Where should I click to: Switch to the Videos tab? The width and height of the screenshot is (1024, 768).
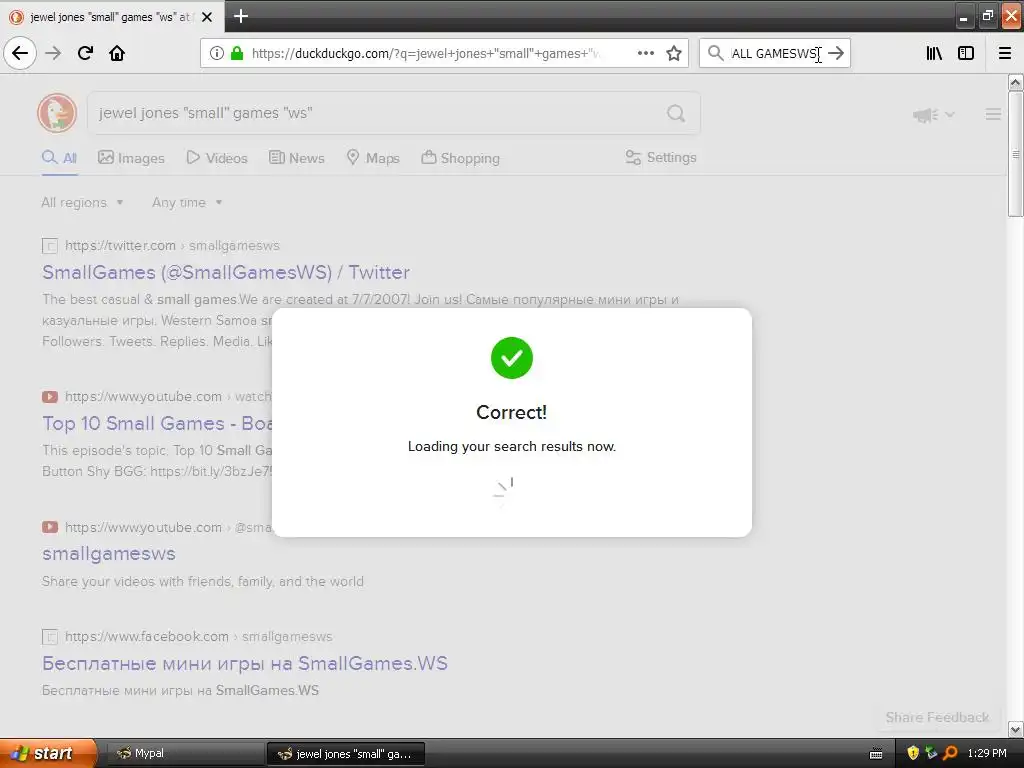click(x=217, y=158)
